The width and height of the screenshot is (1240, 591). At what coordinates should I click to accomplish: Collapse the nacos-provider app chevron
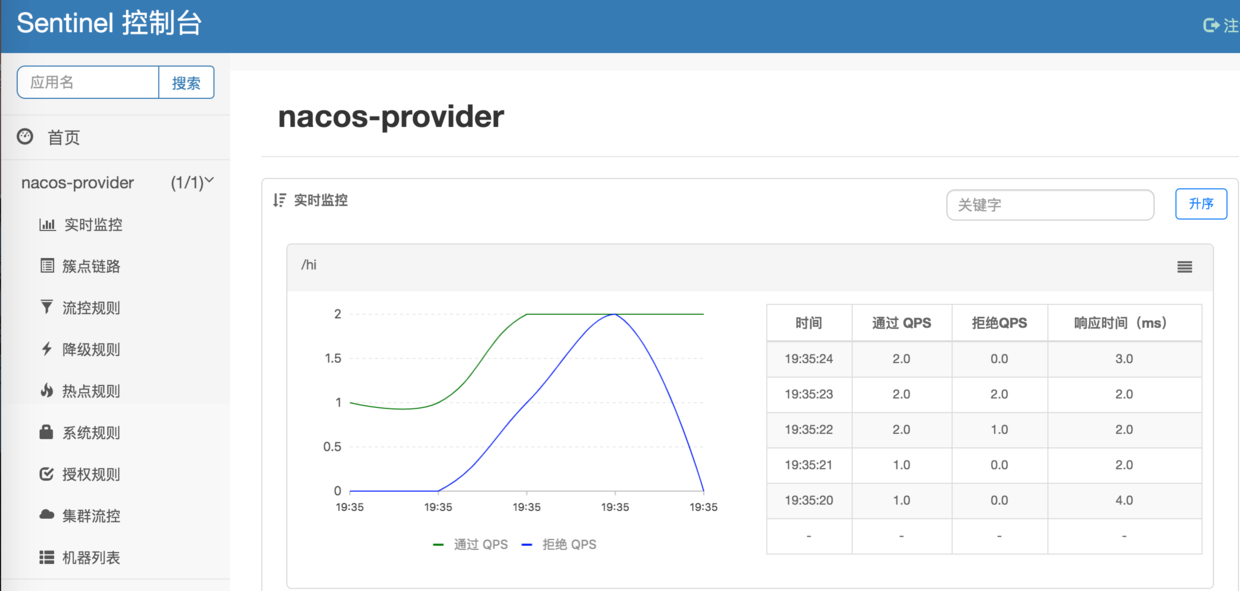coord(210,181)
